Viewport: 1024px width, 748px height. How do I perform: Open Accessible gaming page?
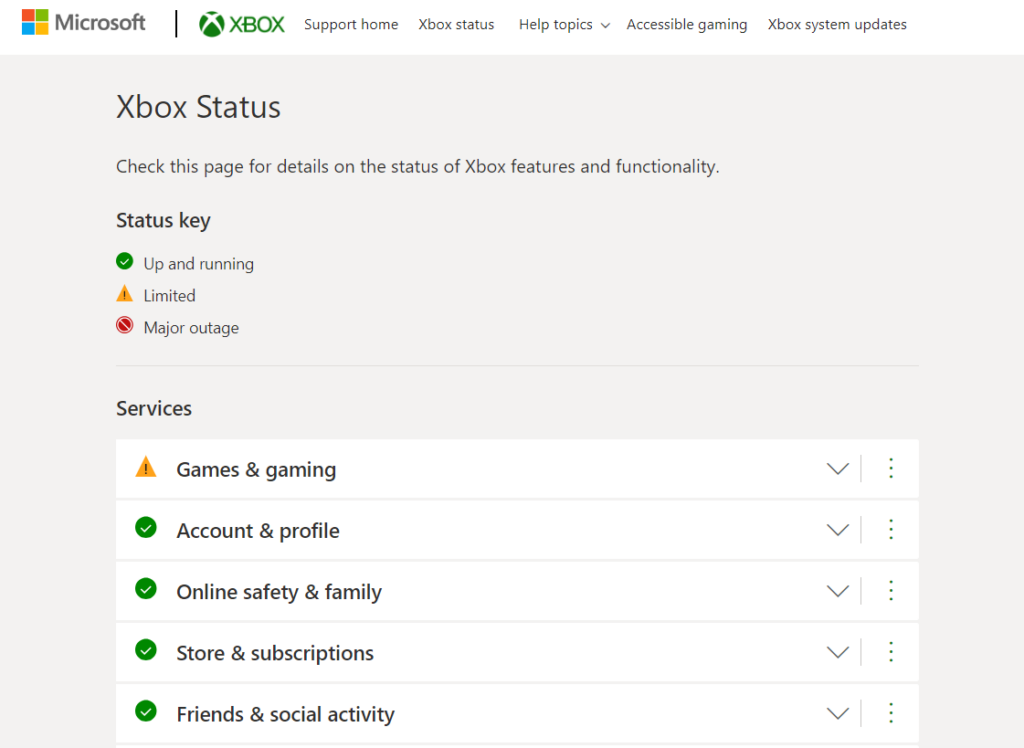coord(686,24)
